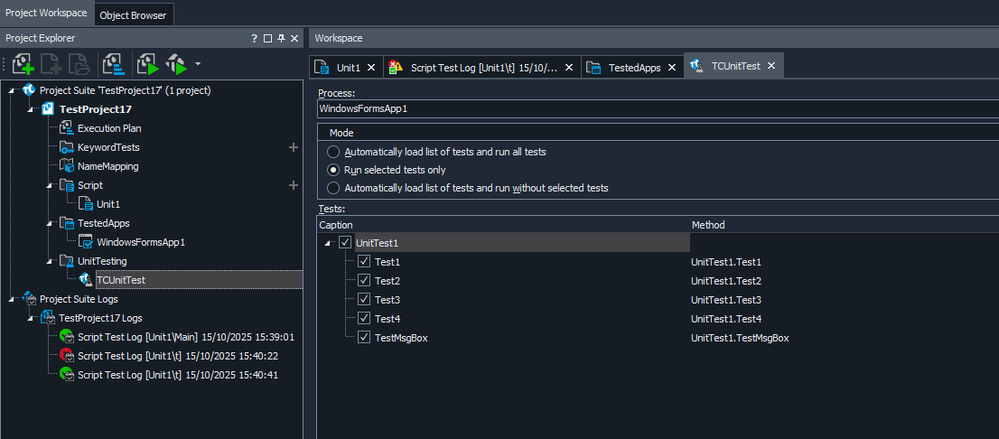
Task: Click the collapse all items toolbar icon
Action: 114,66
